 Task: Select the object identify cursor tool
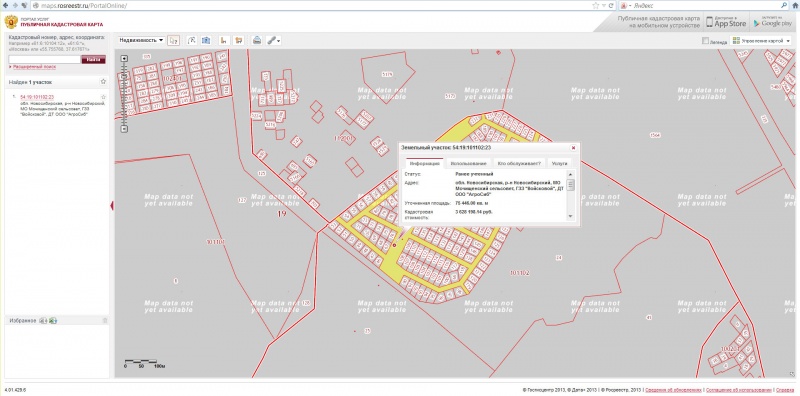coord(174,40)
